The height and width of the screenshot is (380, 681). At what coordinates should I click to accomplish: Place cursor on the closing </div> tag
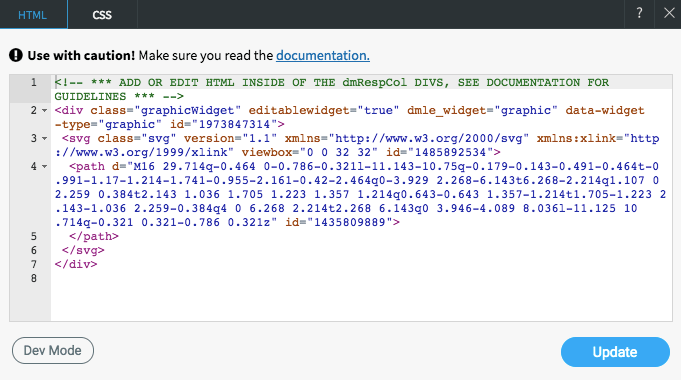[x=76, y=264]
